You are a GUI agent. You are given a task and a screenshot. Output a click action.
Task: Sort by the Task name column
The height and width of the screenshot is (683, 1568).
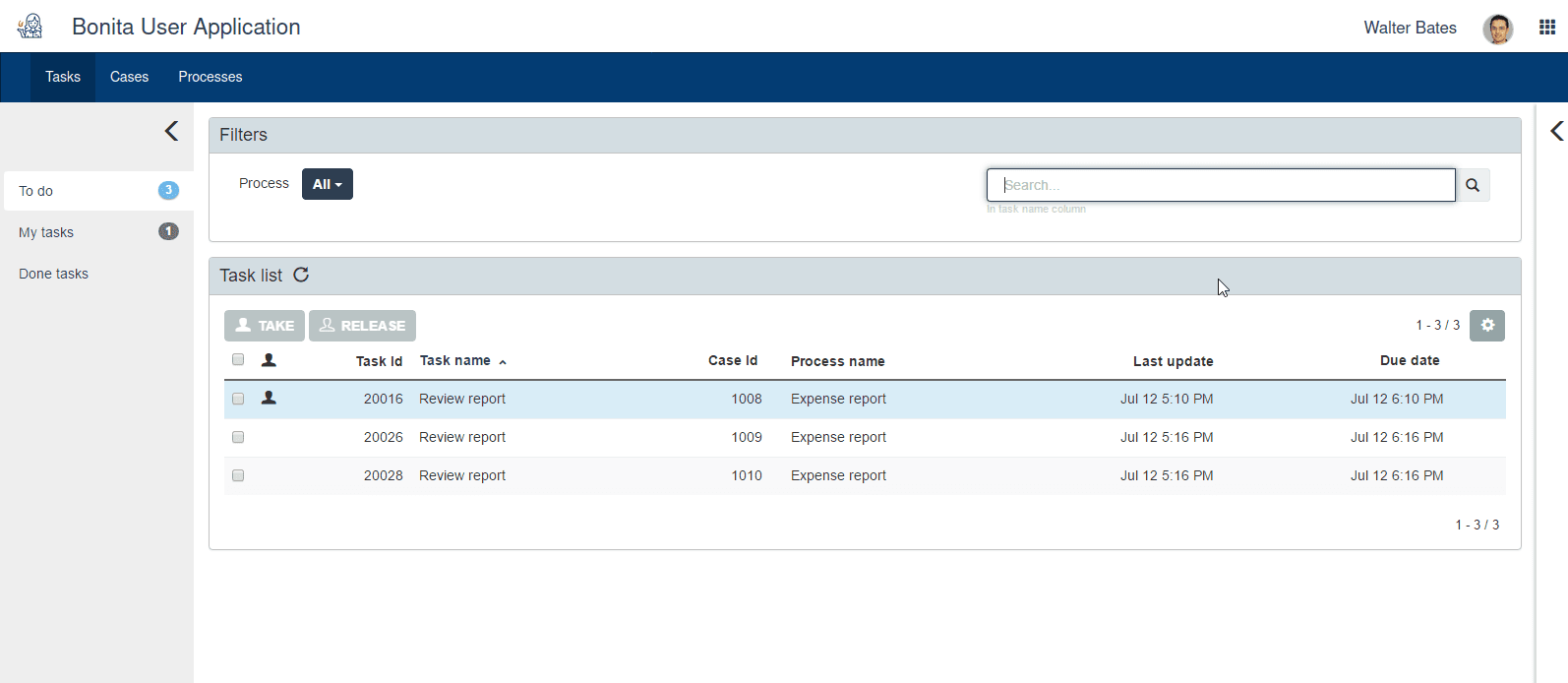coord(455,361)
